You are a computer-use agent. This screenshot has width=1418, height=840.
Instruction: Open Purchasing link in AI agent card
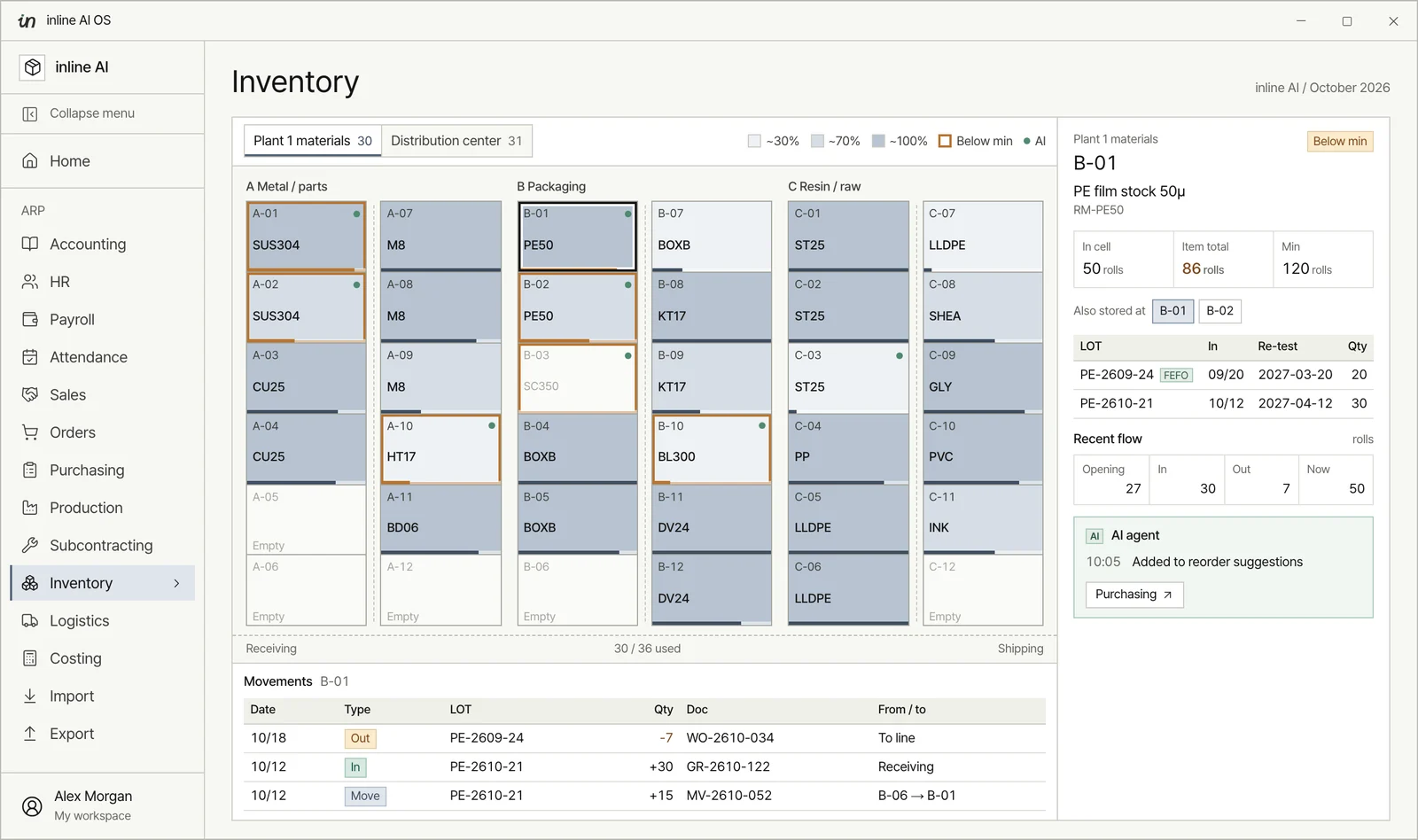point(1134,595)
